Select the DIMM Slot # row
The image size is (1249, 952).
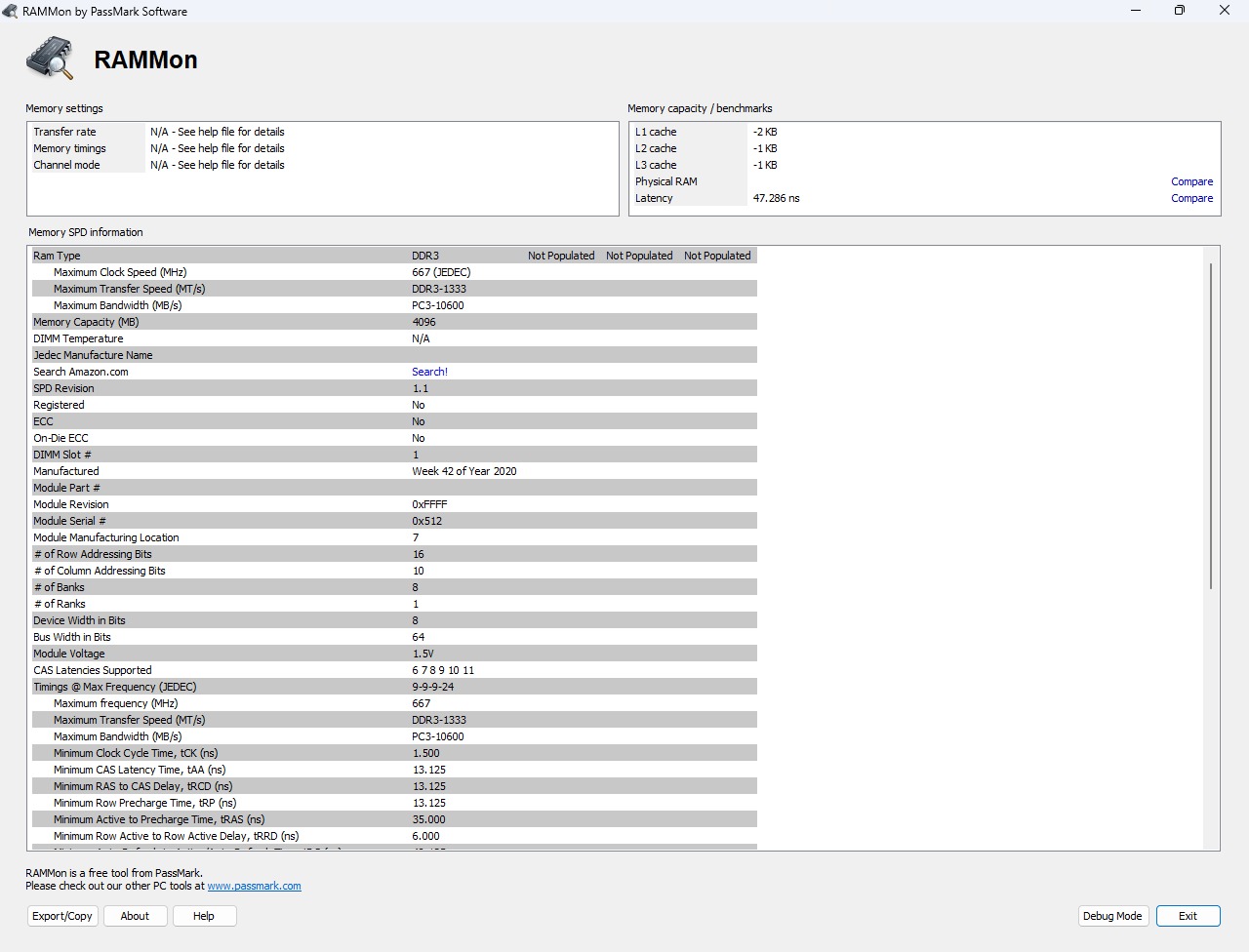coord(394,455)
